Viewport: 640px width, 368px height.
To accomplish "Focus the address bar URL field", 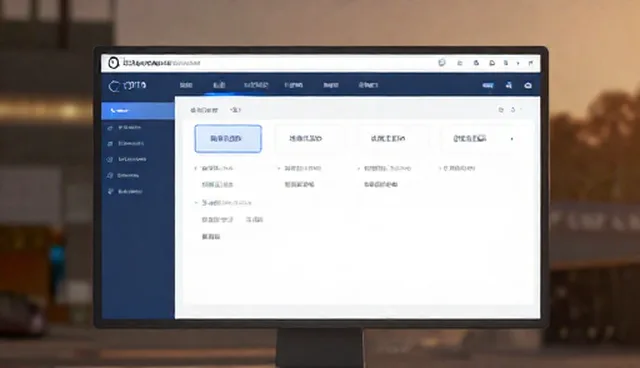I will [162, 63].
